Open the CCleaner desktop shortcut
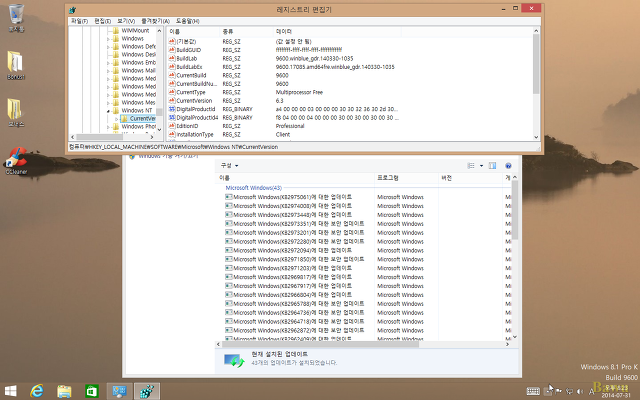Viewport: 640px width, 400px height. (x=16, y=161)
